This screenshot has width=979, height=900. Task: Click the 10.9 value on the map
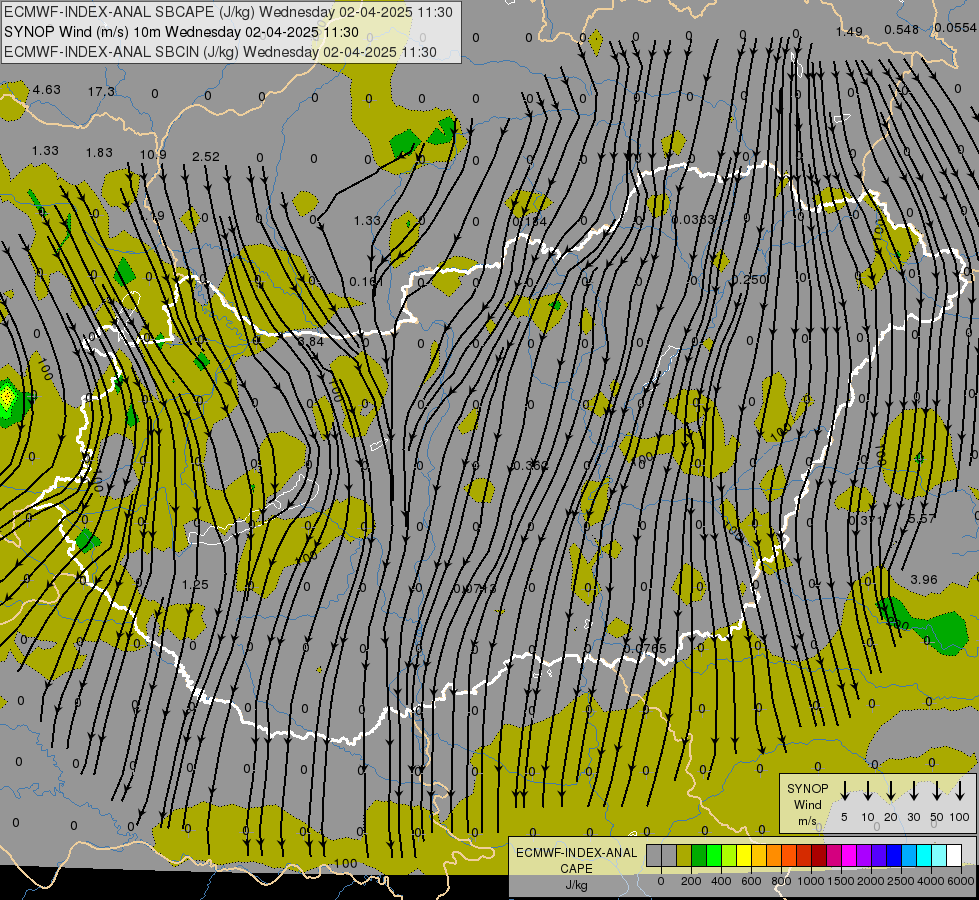tap(153, 154)
